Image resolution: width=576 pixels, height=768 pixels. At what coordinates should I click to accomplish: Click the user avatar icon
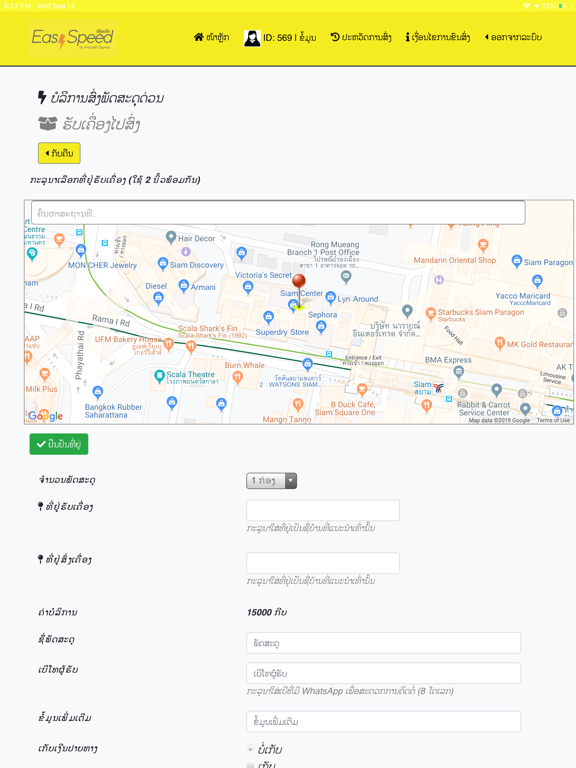coord(252,38)
